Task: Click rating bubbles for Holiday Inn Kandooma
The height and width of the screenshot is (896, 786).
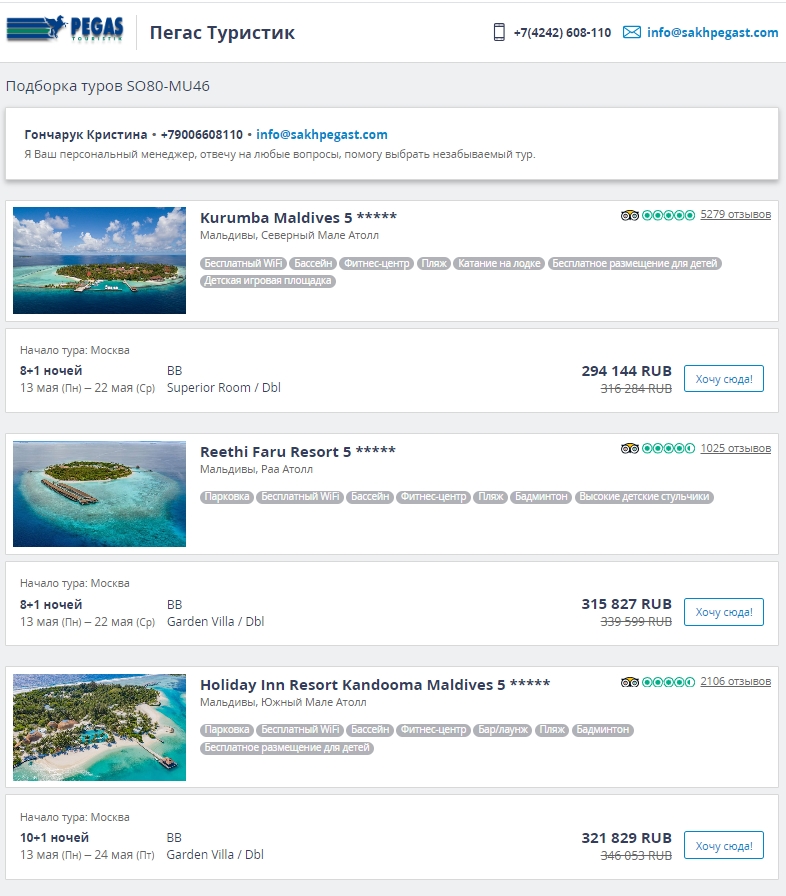Action: [668, 682]
